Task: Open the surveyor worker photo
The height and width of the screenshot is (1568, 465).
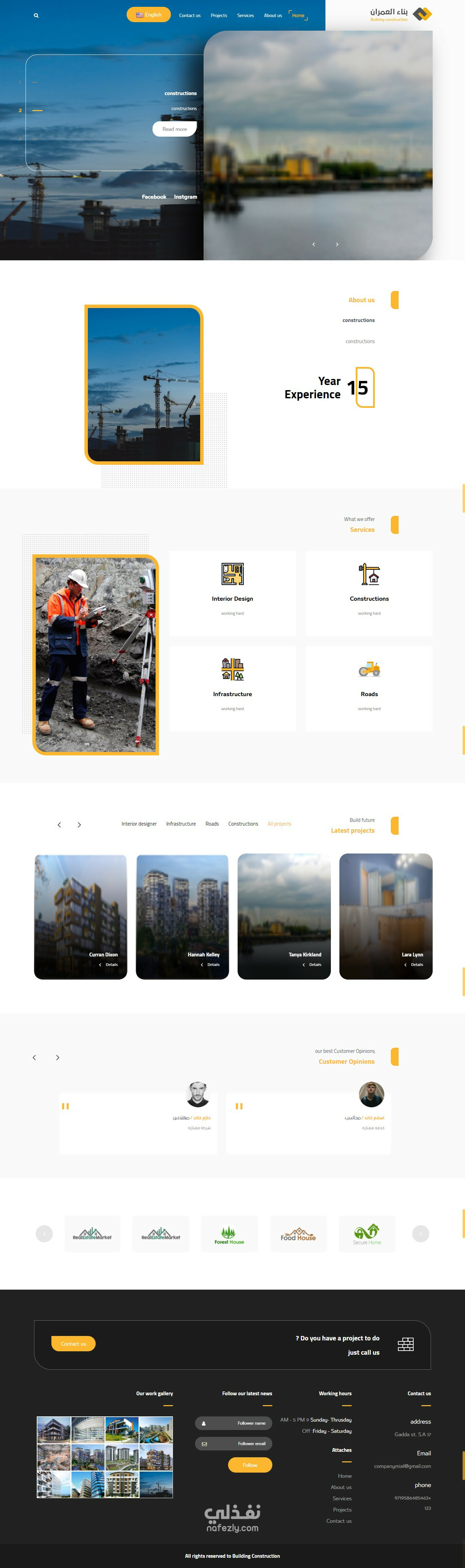Action: pos(95,654)
